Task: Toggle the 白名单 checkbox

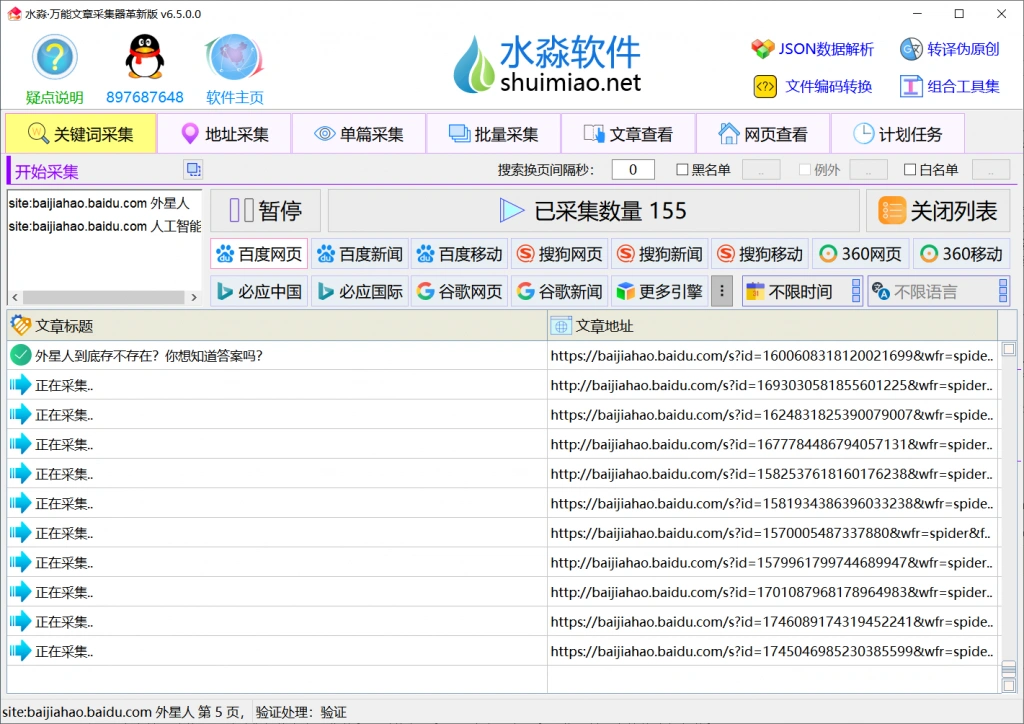Action: [x=910, y=170]
